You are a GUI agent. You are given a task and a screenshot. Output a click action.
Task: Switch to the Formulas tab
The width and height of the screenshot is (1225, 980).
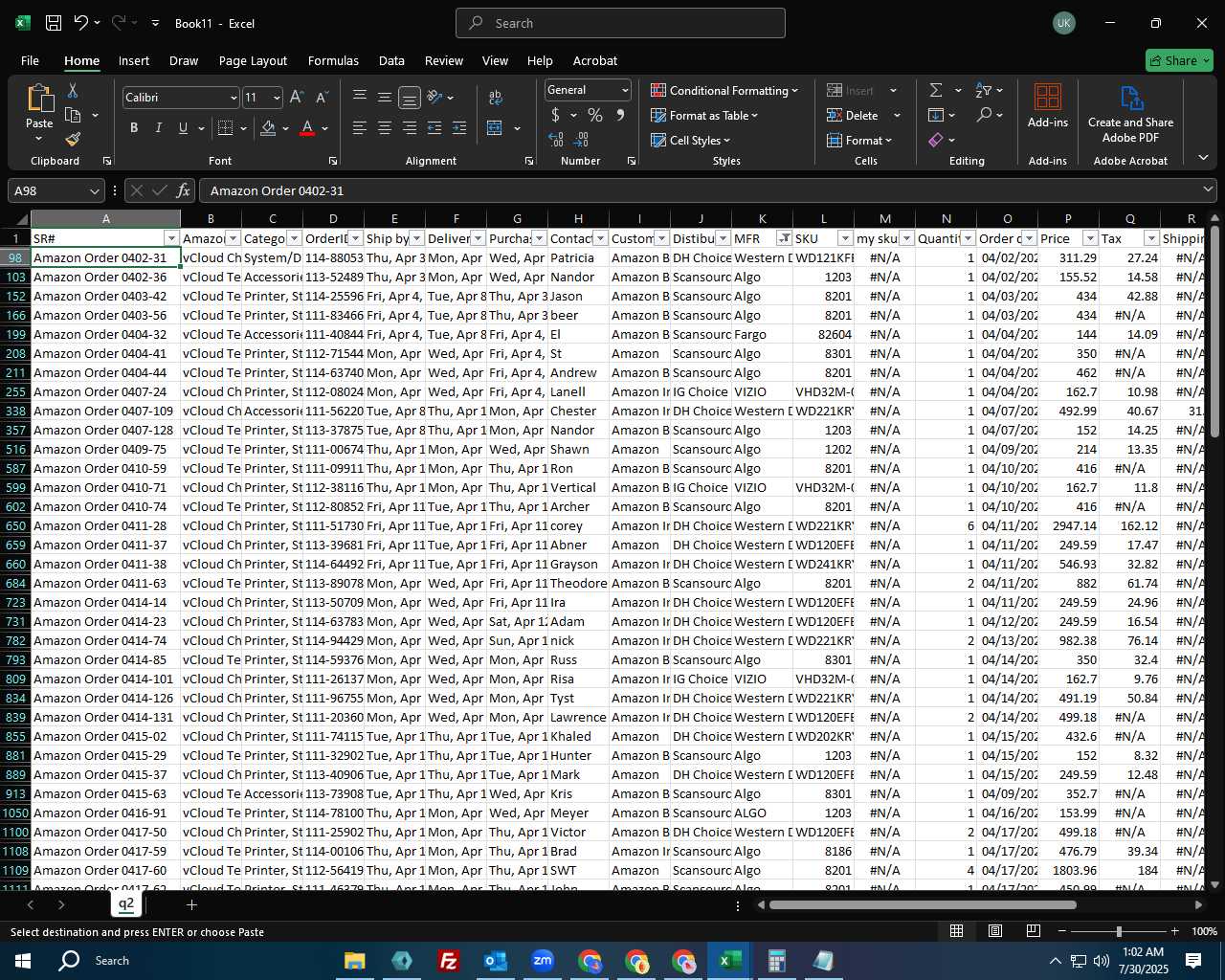tap(333, 60)
